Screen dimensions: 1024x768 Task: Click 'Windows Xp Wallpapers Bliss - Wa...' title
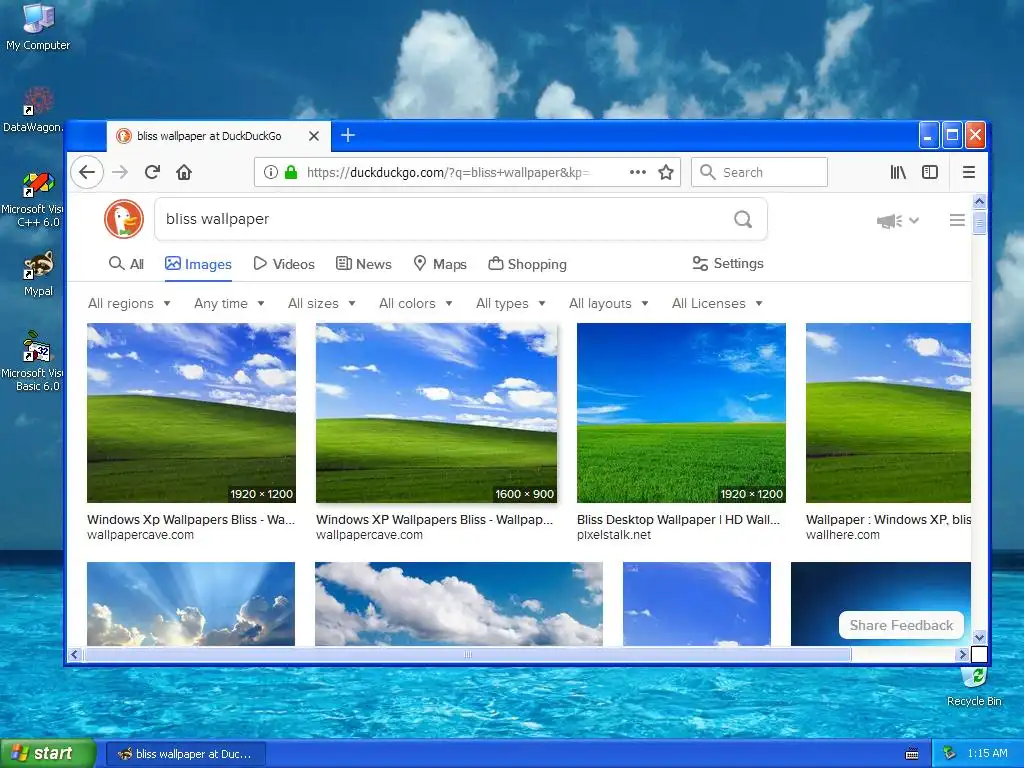click(191, 520)
